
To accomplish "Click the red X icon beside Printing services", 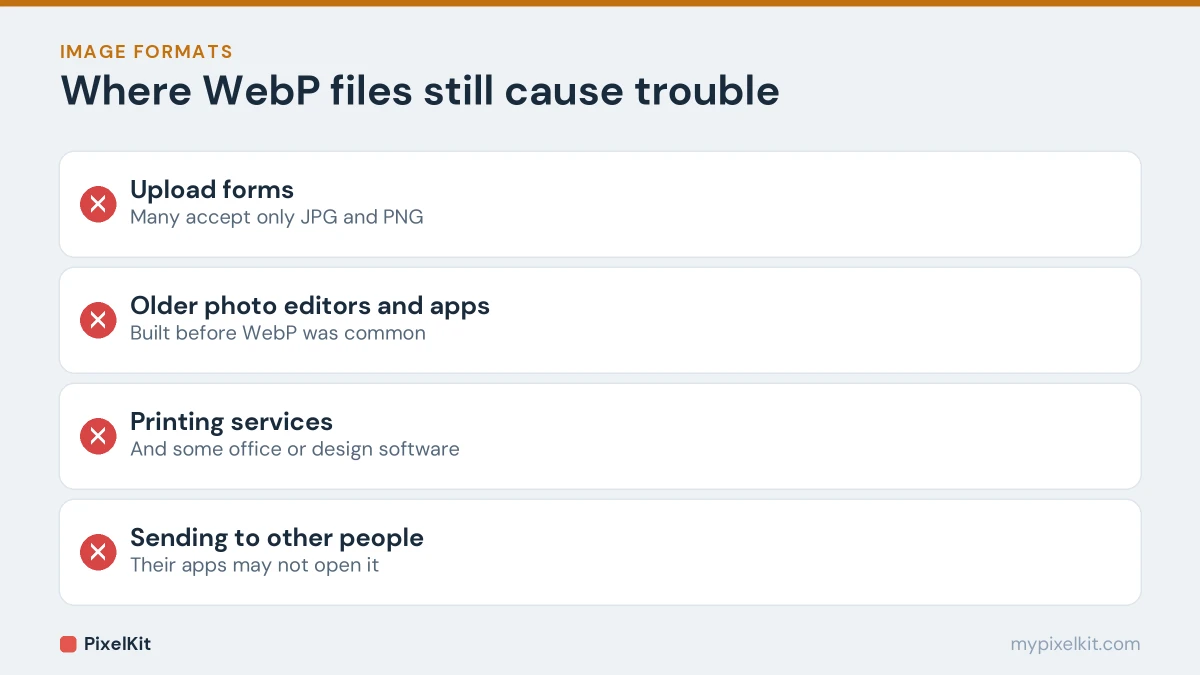I will point(98,436).
